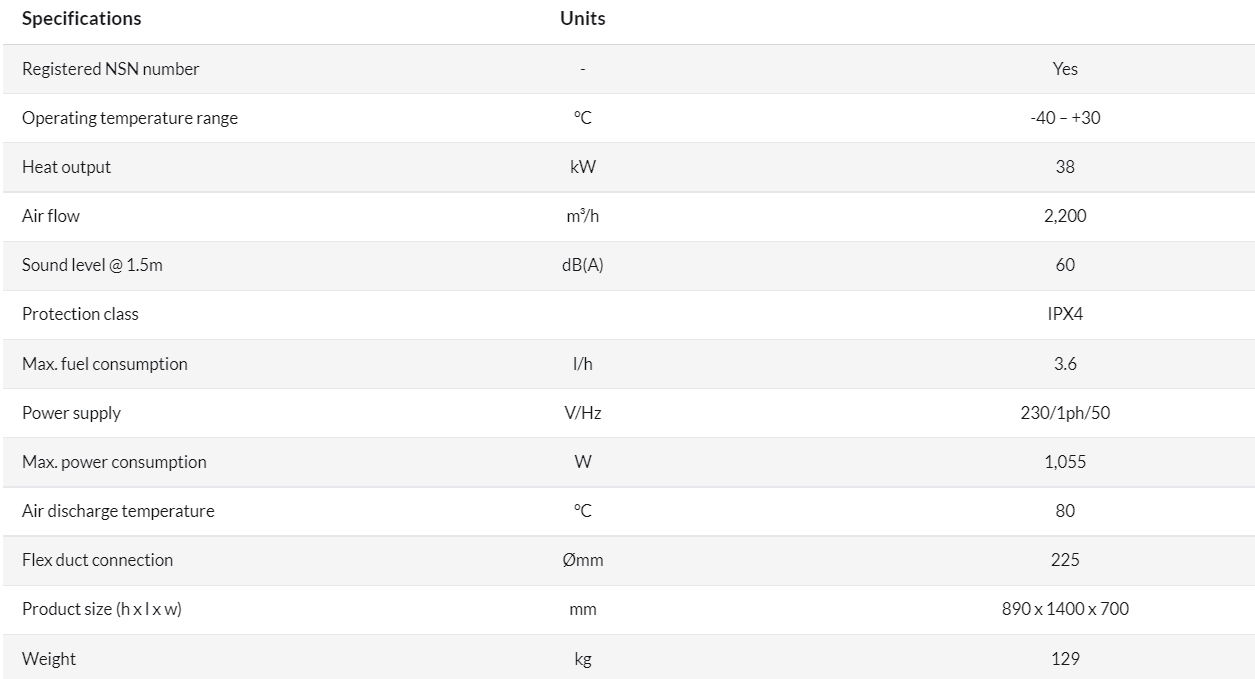Viewport: 1255px width, 679px height.
Task: Click the -40 – +30 temperature value
Action: click(x=1065, y=118)
